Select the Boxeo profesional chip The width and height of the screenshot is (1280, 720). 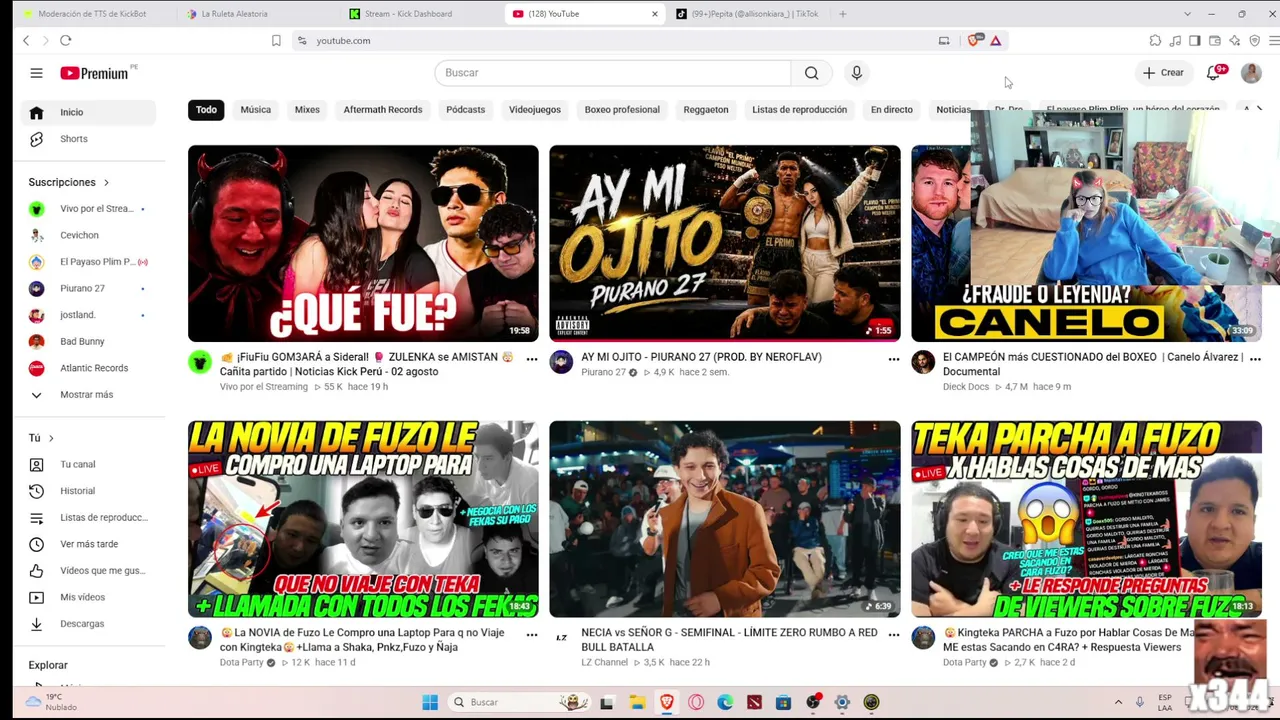coord(622,110)
